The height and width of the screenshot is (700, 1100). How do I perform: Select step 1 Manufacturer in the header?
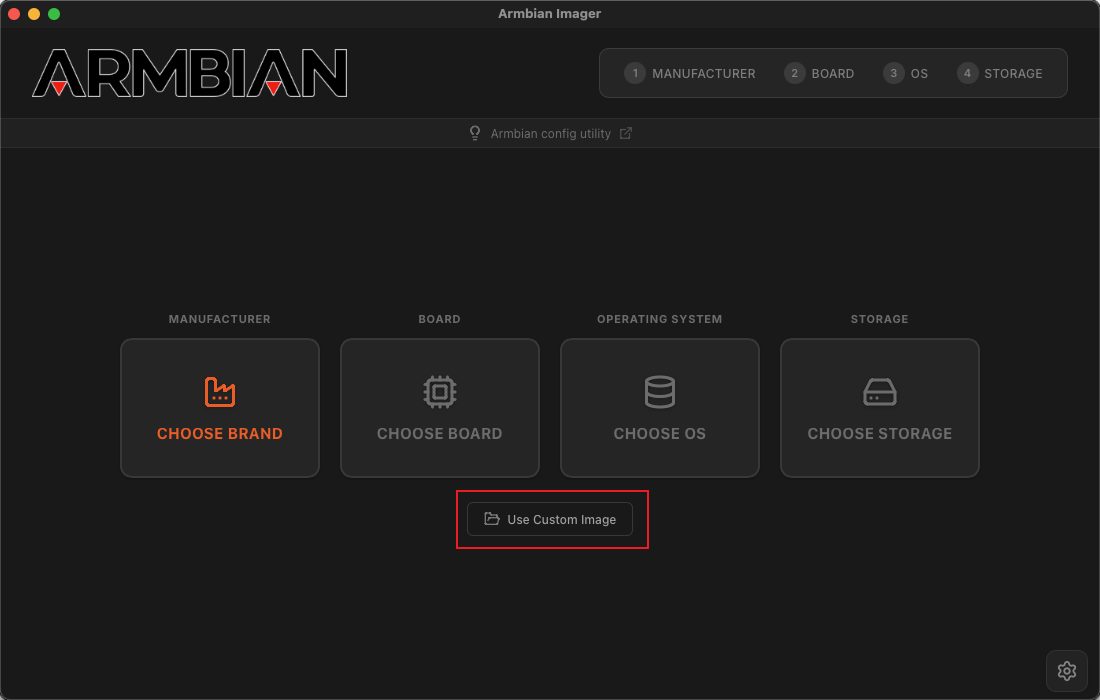pyautogui.click(x=690, y=73)
